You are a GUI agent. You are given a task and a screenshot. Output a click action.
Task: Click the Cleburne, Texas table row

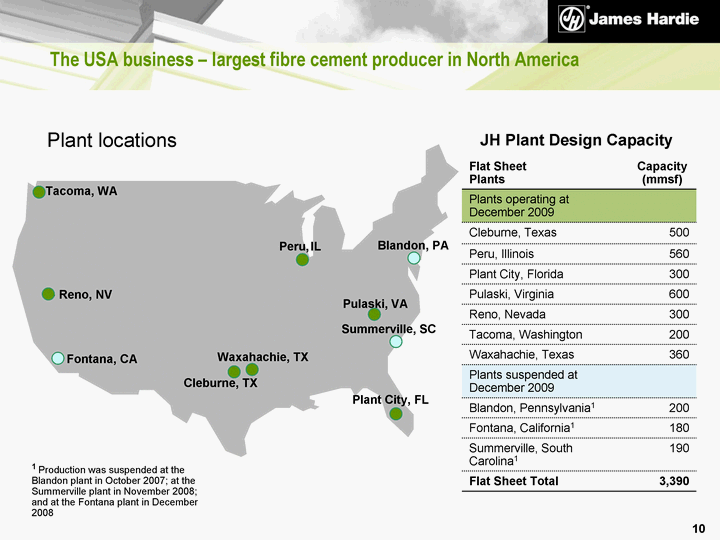click(574, 233)
